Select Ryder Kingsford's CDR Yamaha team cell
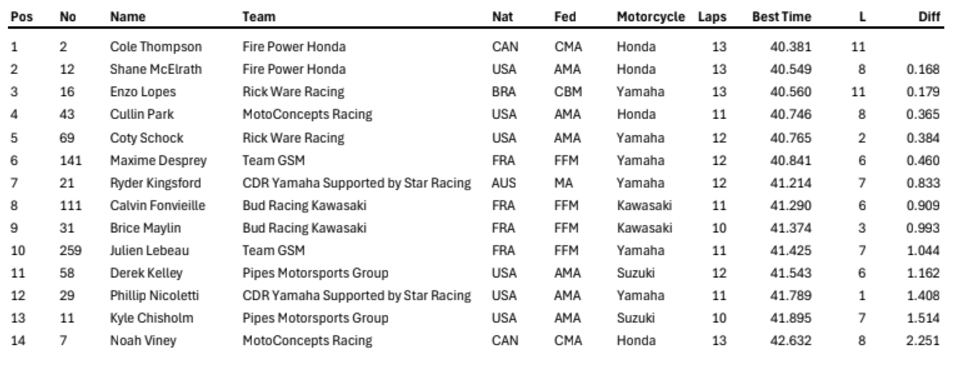Screen dimensions: 980x366 pyautogui.click(x=356, y=183)
